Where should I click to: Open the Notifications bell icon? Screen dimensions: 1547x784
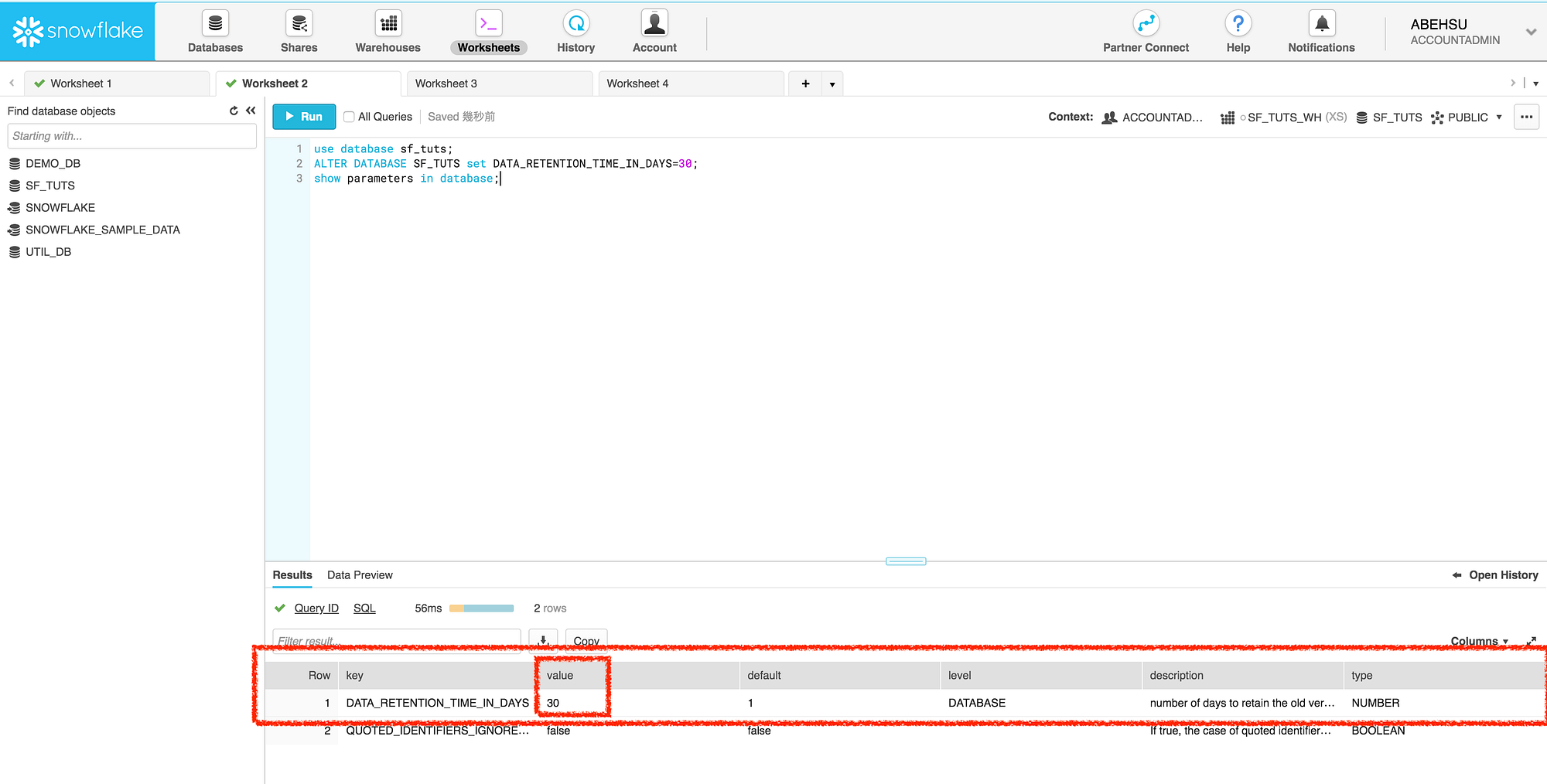[x=1322, y=23]
